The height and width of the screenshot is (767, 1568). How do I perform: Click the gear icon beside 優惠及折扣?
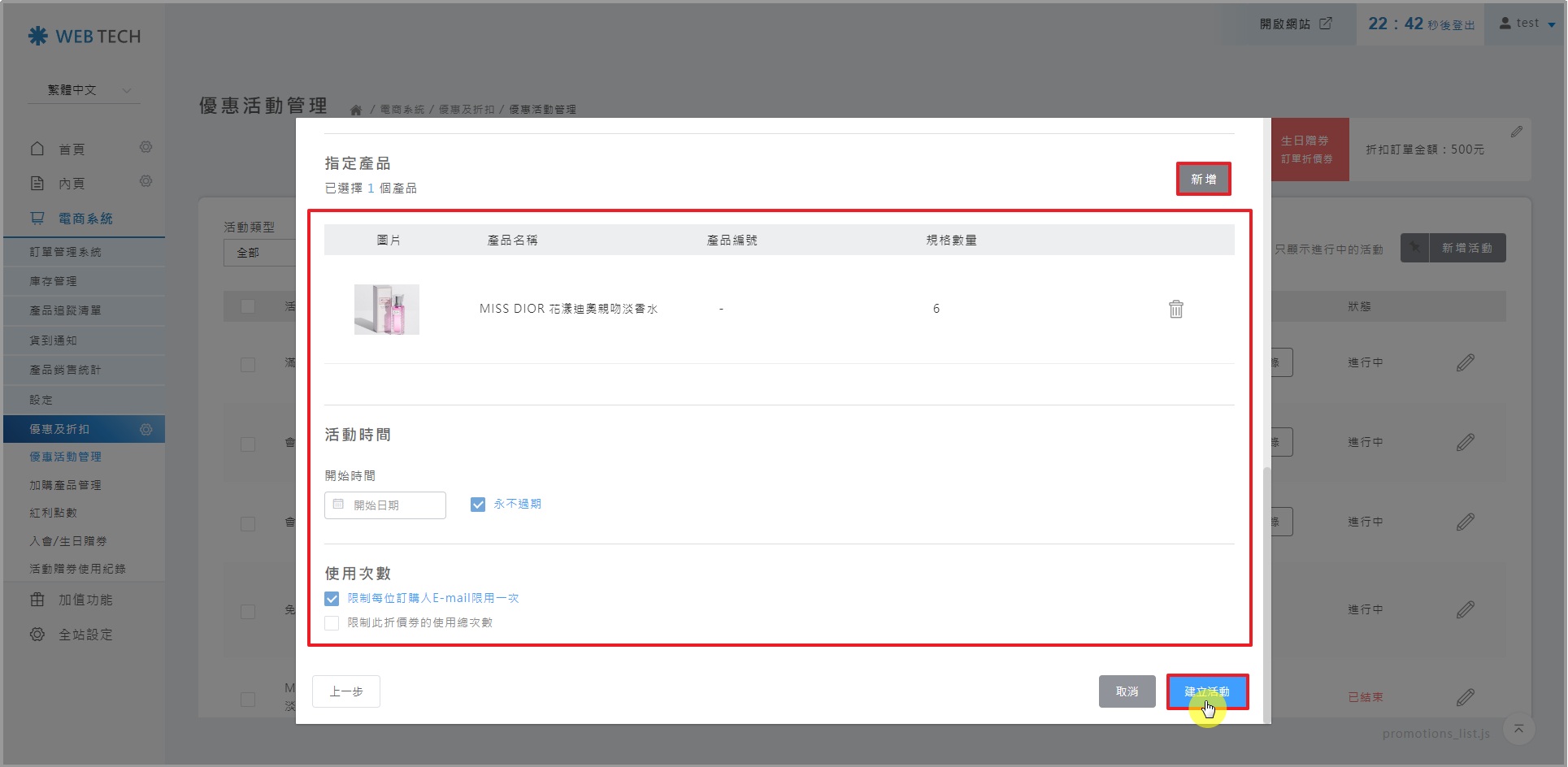(146, 429)
